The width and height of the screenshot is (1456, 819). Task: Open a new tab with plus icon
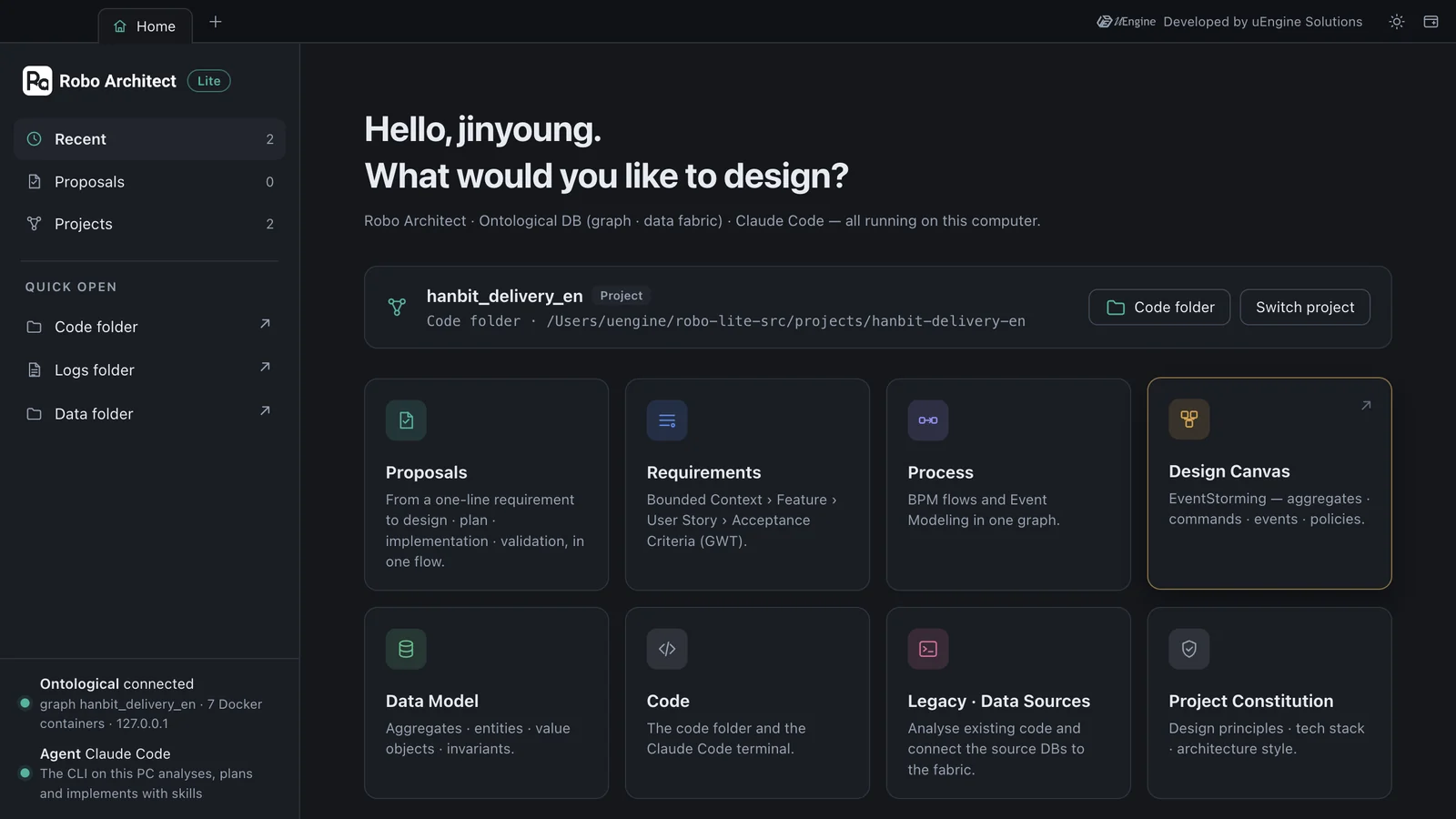point(216,22)
